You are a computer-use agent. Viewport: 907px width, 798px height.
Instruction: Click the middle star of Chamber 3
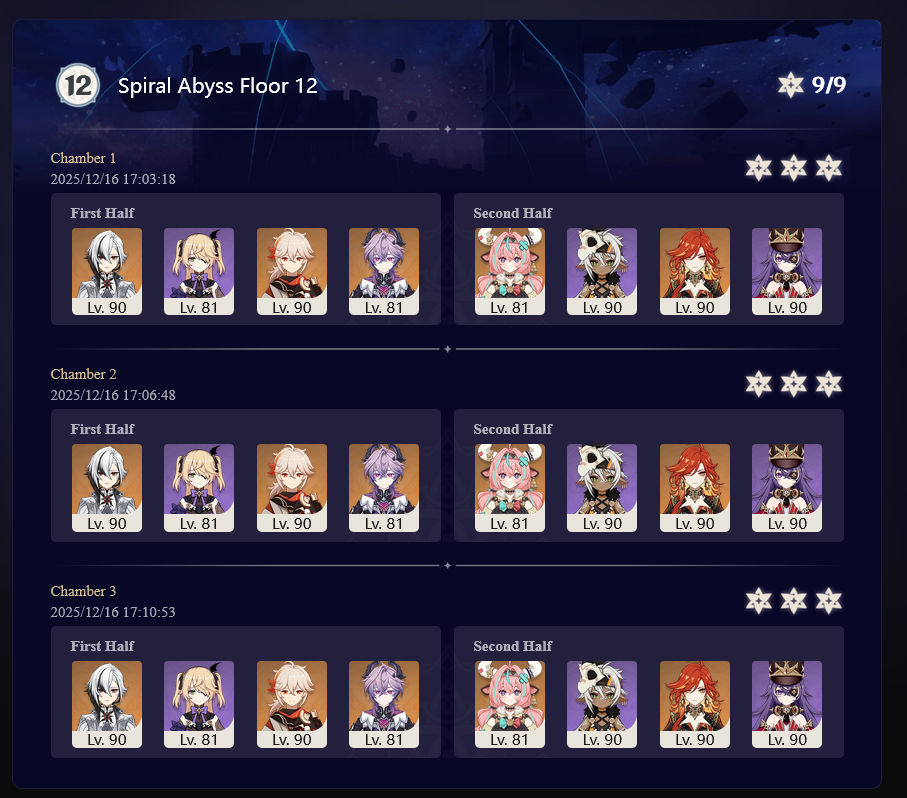[x=794, y=601]
